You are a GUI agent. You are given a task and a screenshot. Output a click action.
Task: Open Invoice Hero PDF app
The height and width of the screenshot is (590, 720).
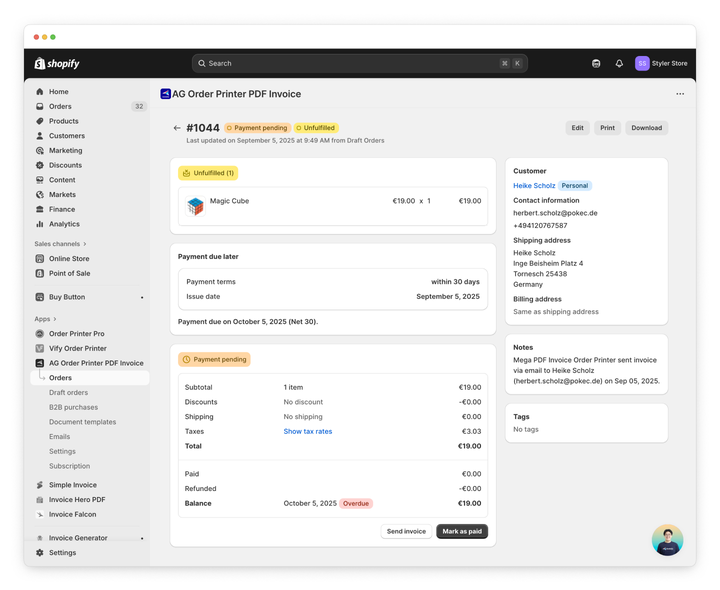tap(77, 500)
